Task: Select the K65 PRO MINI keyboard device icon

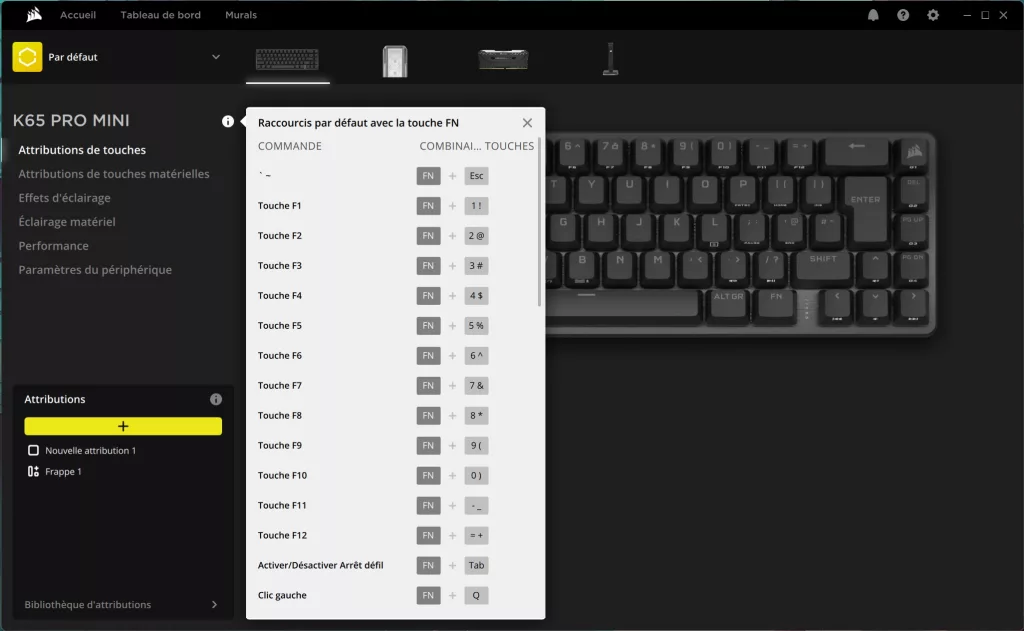Action: [286, 58]
